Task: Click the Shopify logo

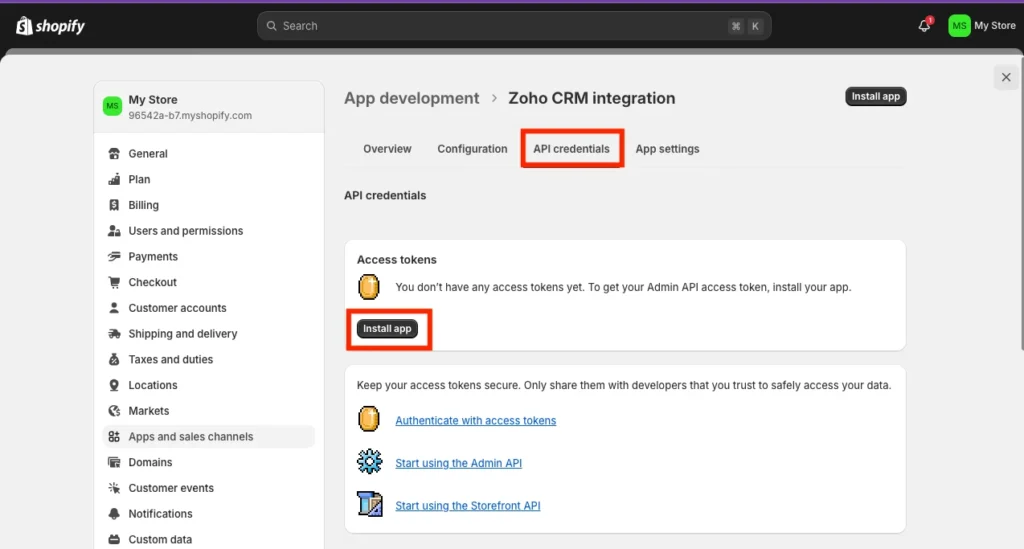Action: click(x=50, y=26)
